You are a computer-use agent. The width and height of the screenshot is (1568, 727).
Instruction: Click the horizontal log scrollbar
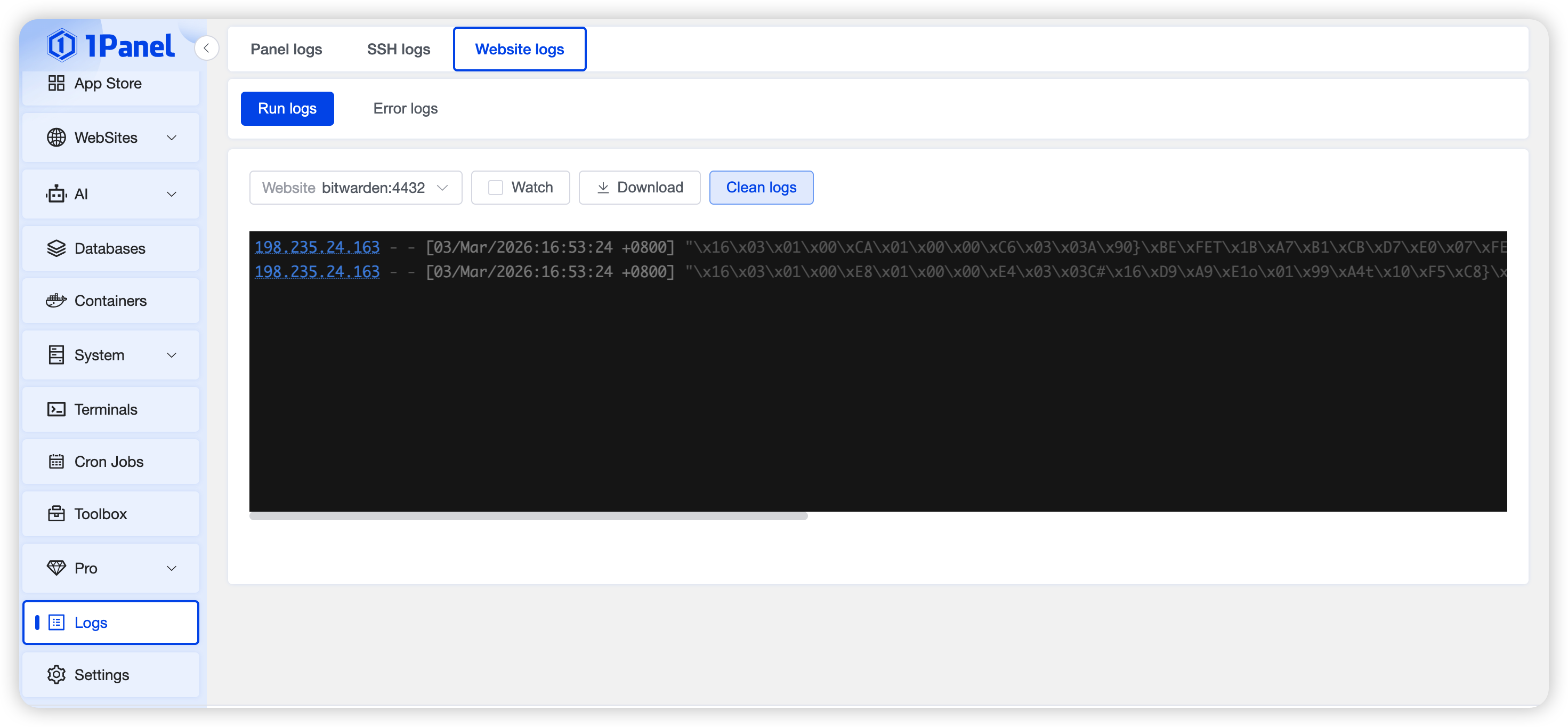528,516
